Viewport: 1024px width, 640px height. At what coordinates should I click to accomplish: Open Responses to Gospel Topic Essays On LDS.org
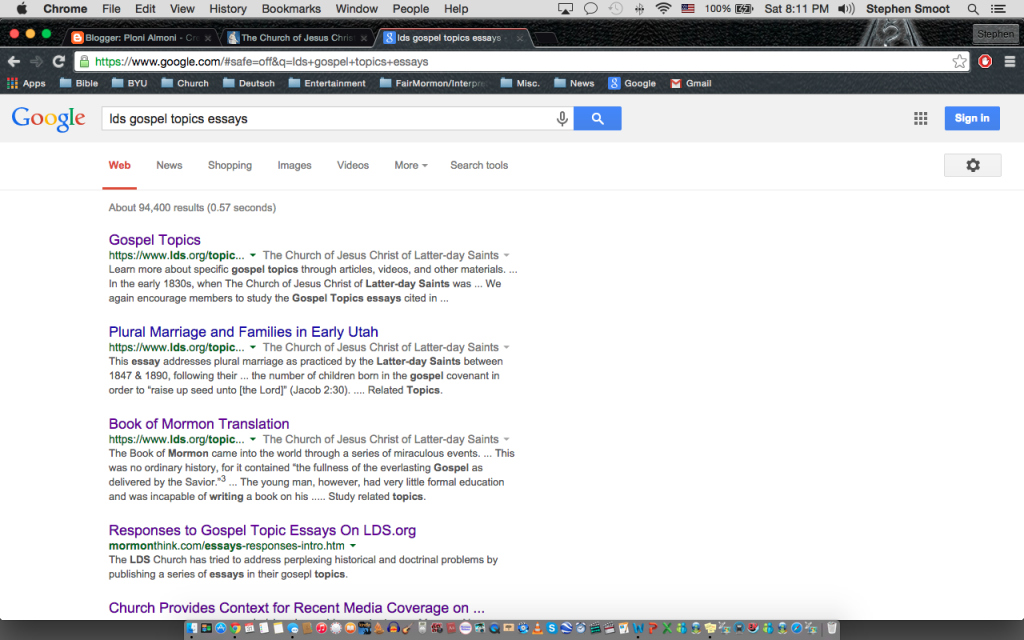262,530
